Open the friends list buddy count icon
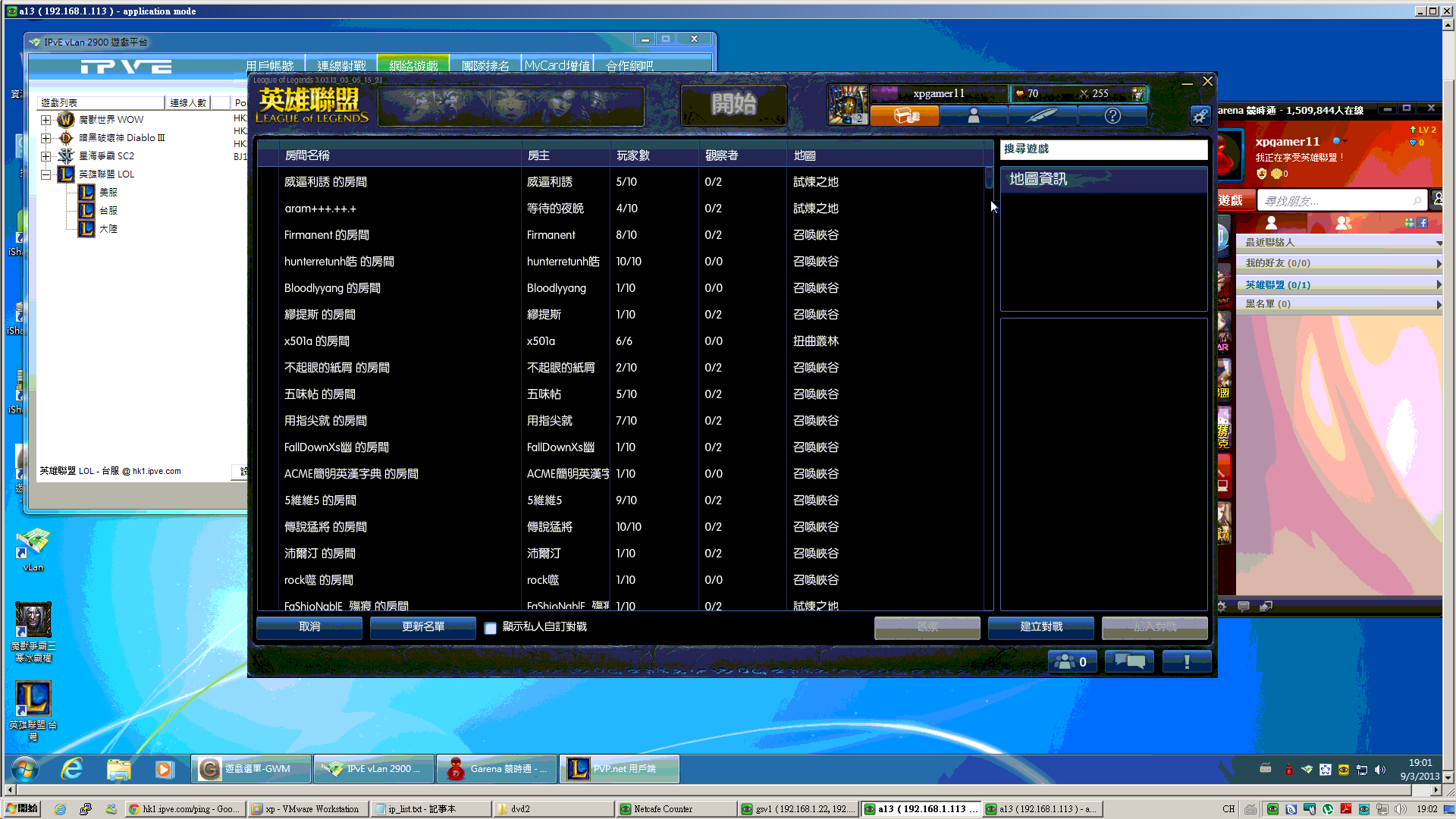The width and height of the screenshot is (1456, 819). pyautogui.click(x=1072, y=661)
